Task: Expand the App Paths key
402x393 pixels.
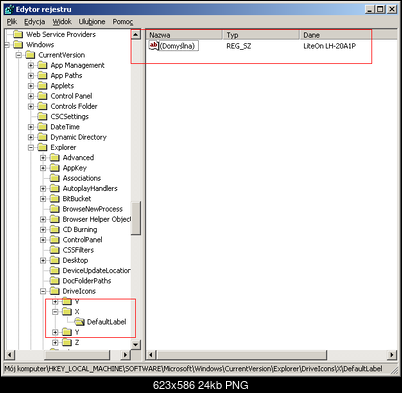Action: (x=31, y=76)
